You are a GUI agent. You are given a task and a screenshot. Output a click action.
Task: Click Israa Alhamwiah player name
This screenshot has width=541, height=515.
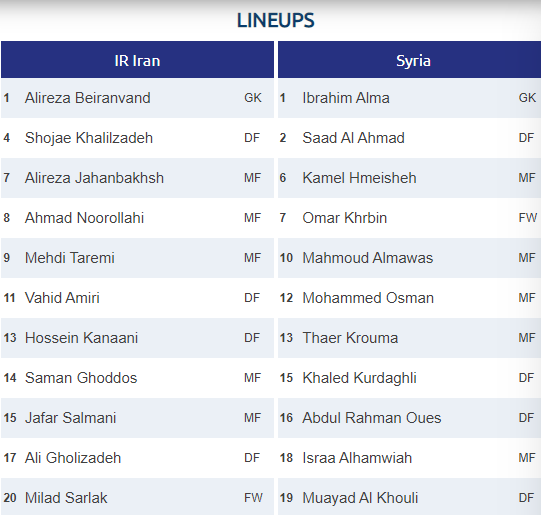pyautogui.click(x=357, y=458)
